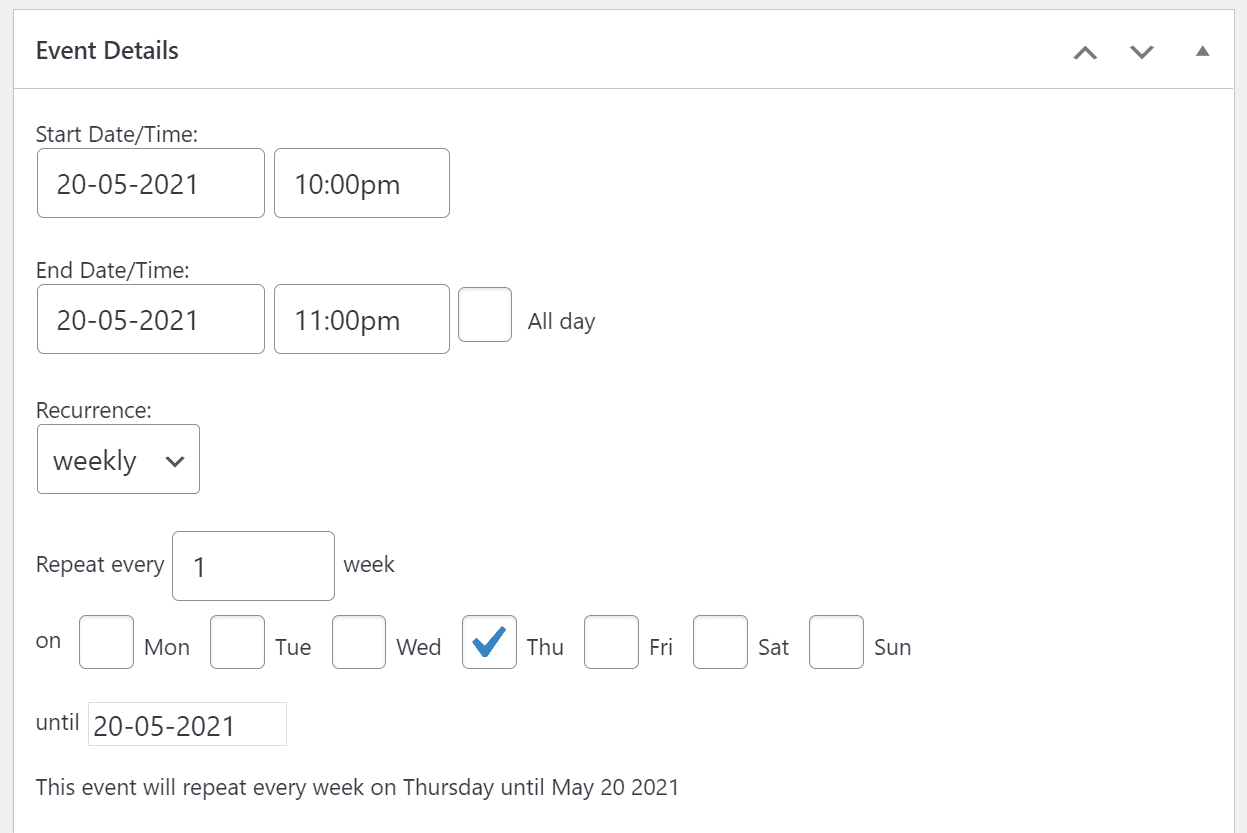
Task: Click the move-up chevron on Event Details
Action: [x=1086, y=52]
